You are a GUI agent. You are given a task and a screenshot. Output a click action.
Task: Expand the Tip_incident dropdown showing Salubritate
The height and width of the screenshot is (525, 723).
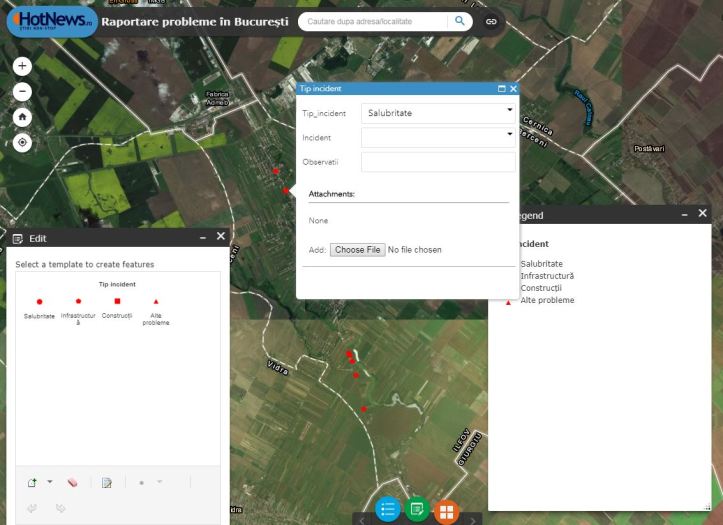click(509, 113)
